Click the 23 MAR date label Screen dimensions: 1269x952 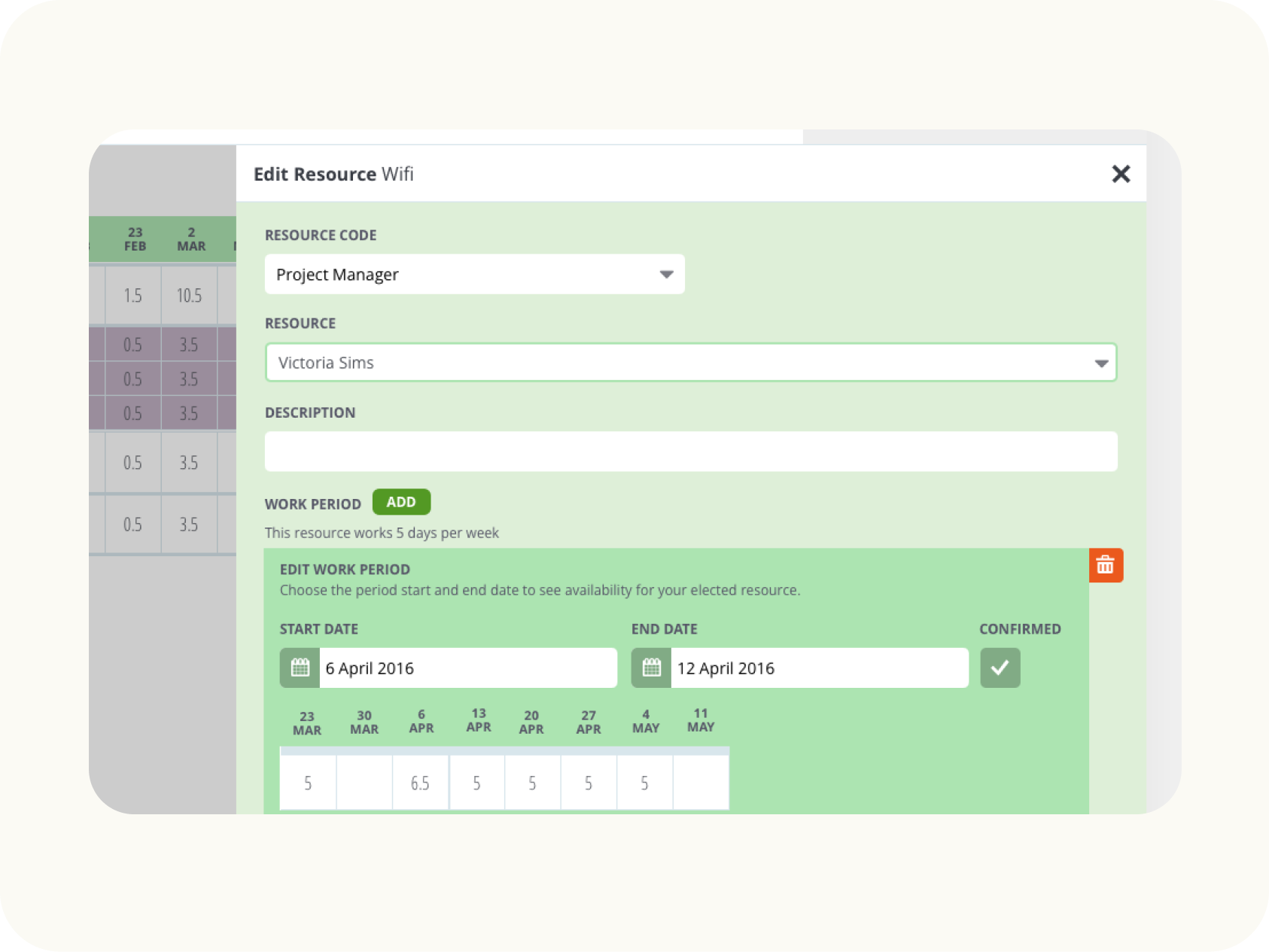(307, 723)
